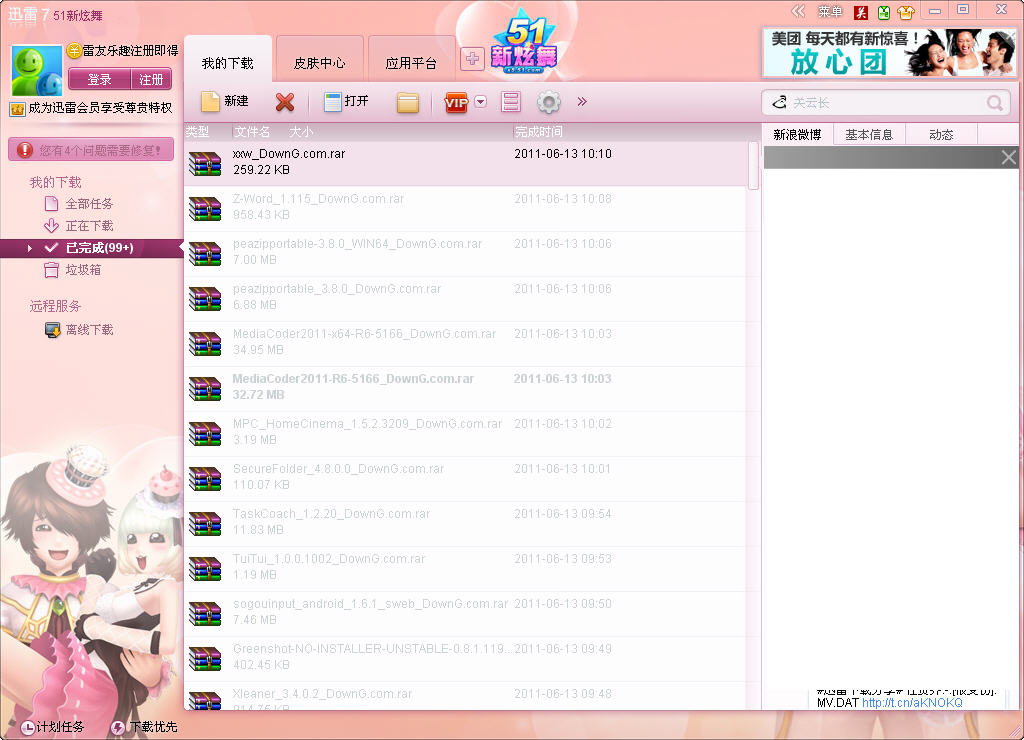
Task: Click the 雷友乐趣注册即得 promo text
Action: tap(130, 50)
